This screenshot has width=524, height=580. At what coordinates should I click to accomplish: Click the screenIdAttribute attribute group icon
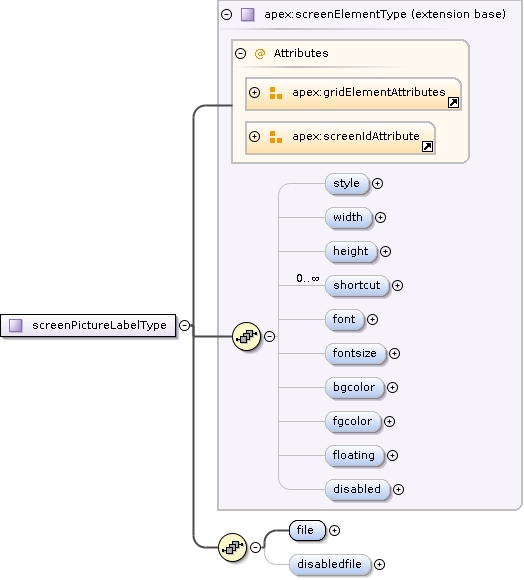coord(276,137)
